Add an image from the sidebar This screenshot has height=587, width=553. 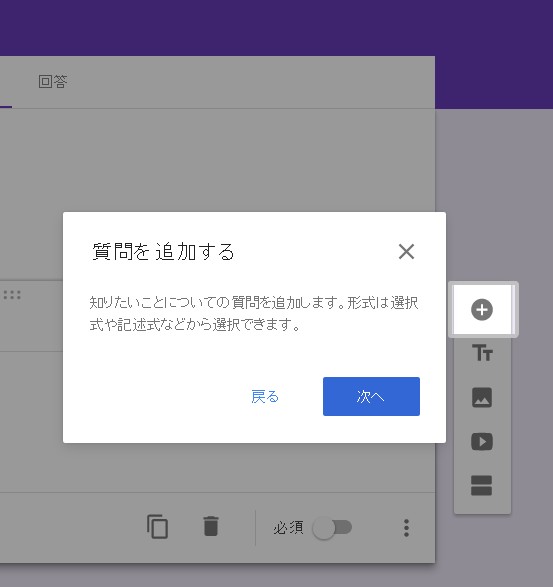point(481,397)
